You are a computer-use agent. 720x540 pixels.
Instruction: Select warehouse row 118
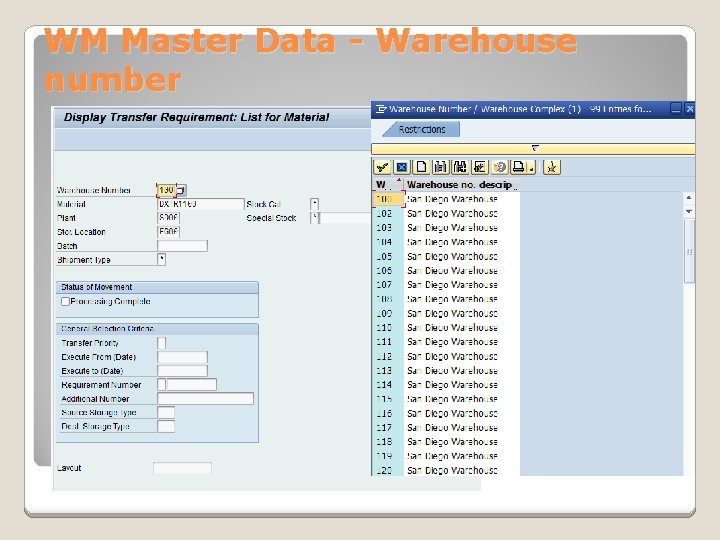[446, 442]
